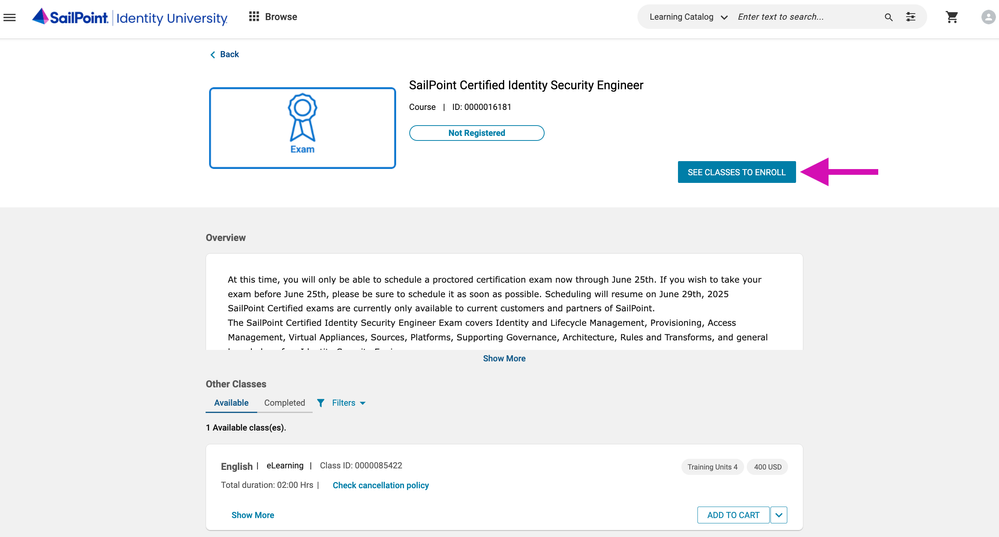Open the hamburger navigation menu

pos(10,17)
